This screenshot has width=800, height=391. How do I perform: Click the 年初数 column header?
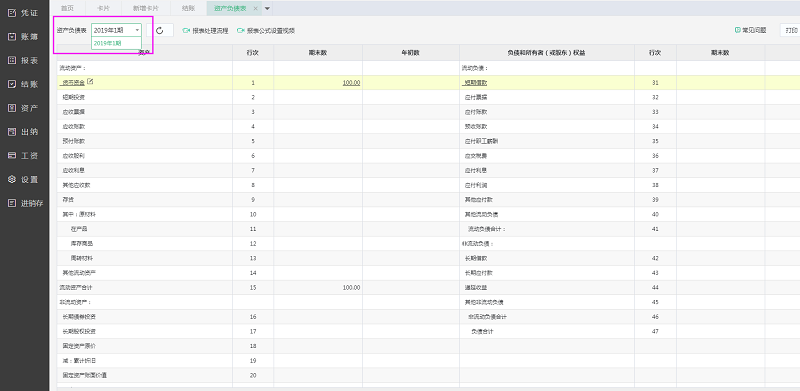tap(411, 53)
